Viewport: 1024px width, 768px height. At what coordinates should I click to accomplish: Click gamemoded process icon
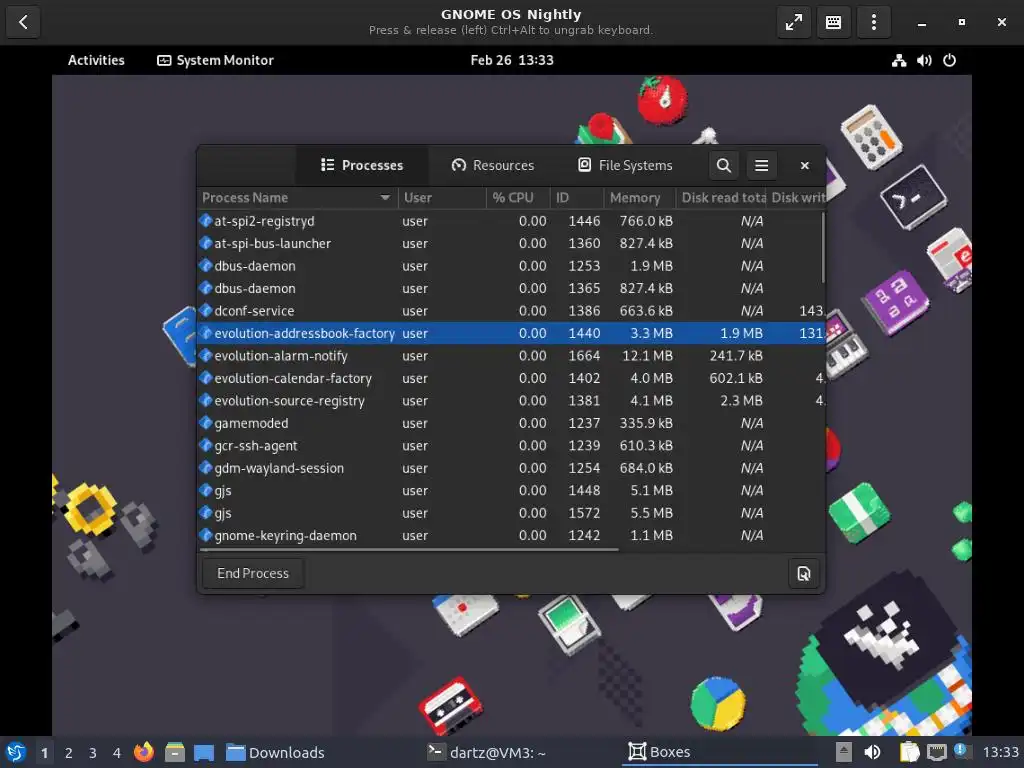[x=206, y=423]
